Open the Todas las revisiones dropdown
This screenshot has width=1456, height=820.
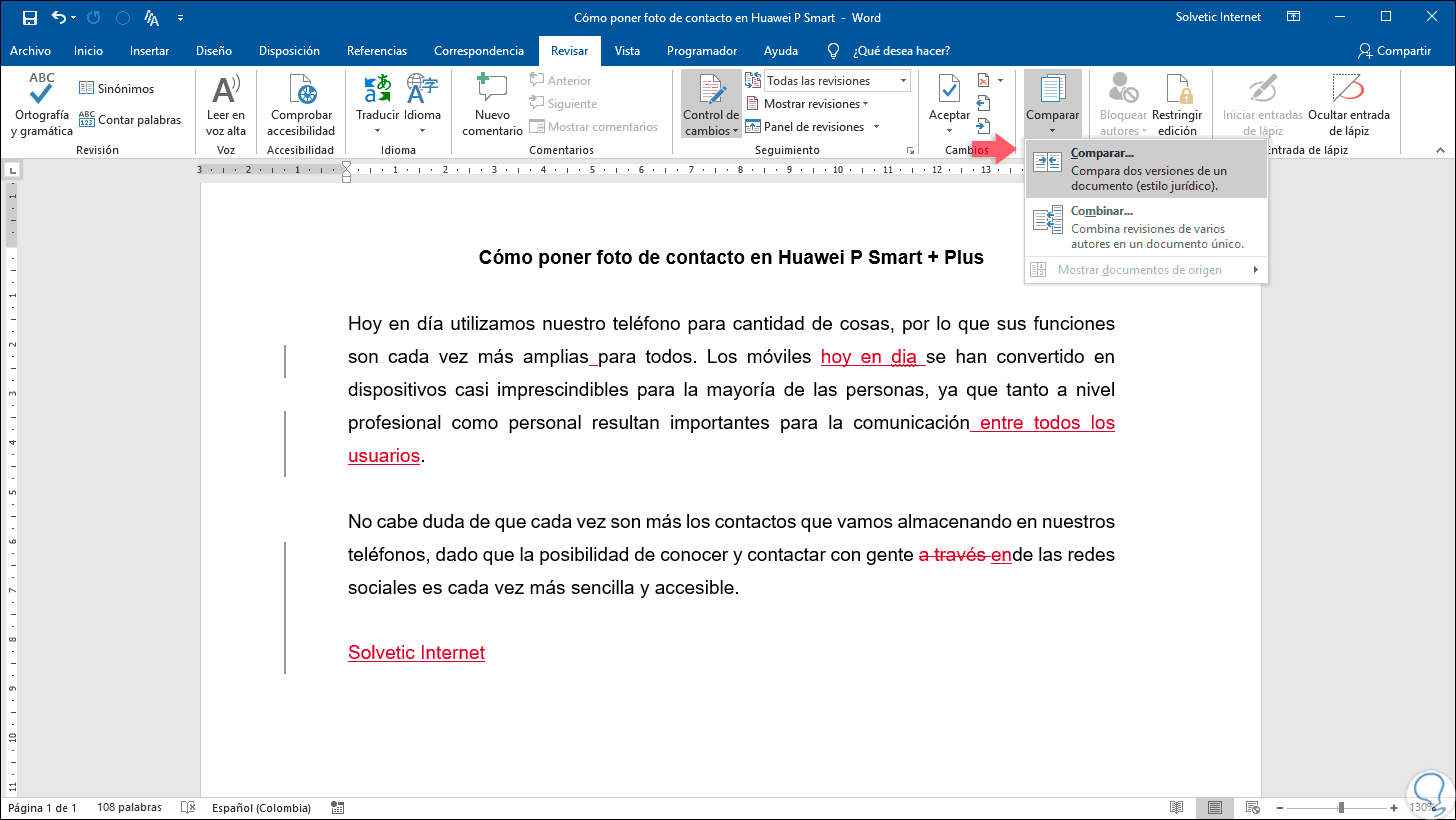903,81
